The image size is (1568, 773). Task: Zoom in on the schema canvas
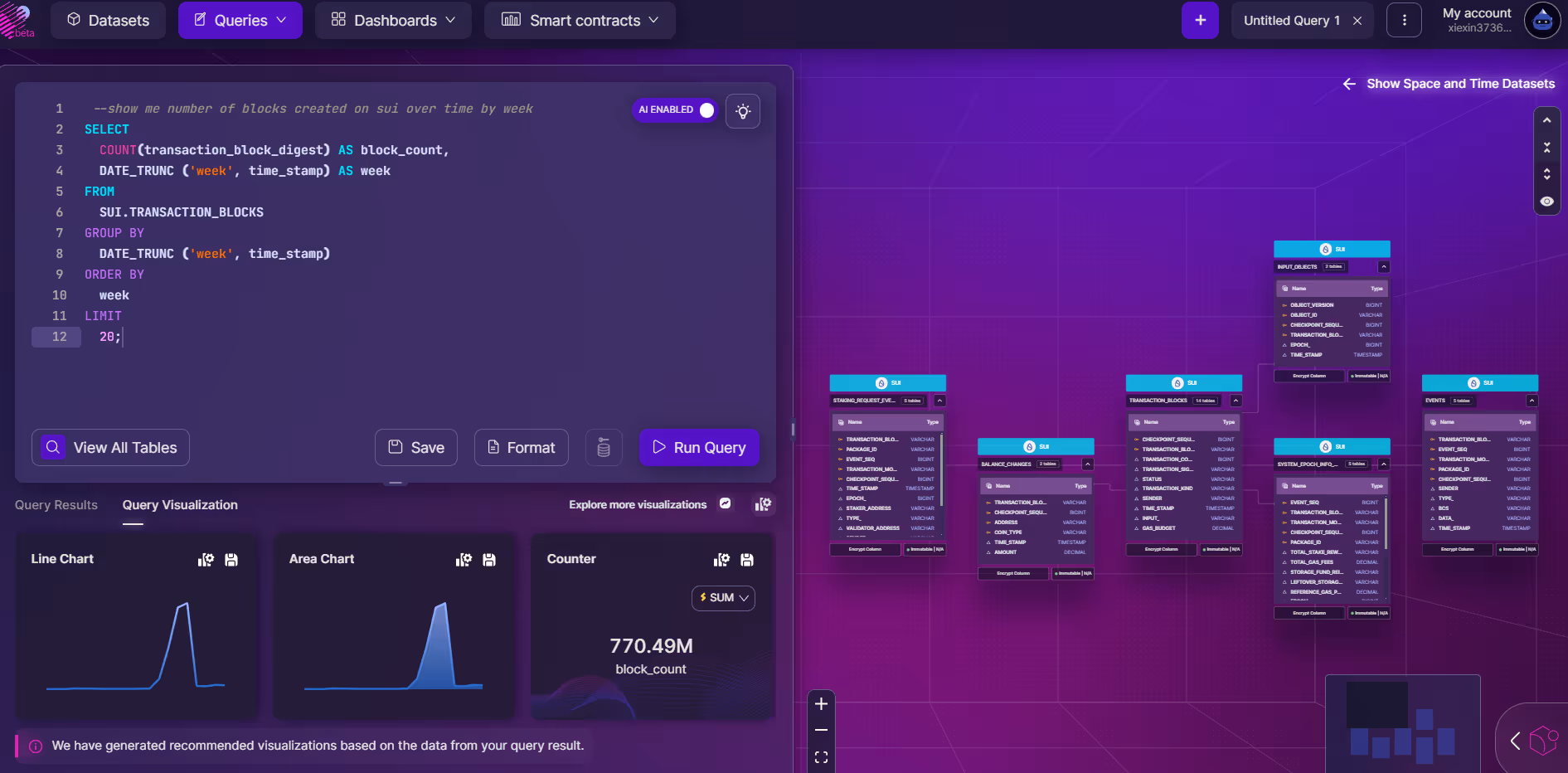point(821,704)
